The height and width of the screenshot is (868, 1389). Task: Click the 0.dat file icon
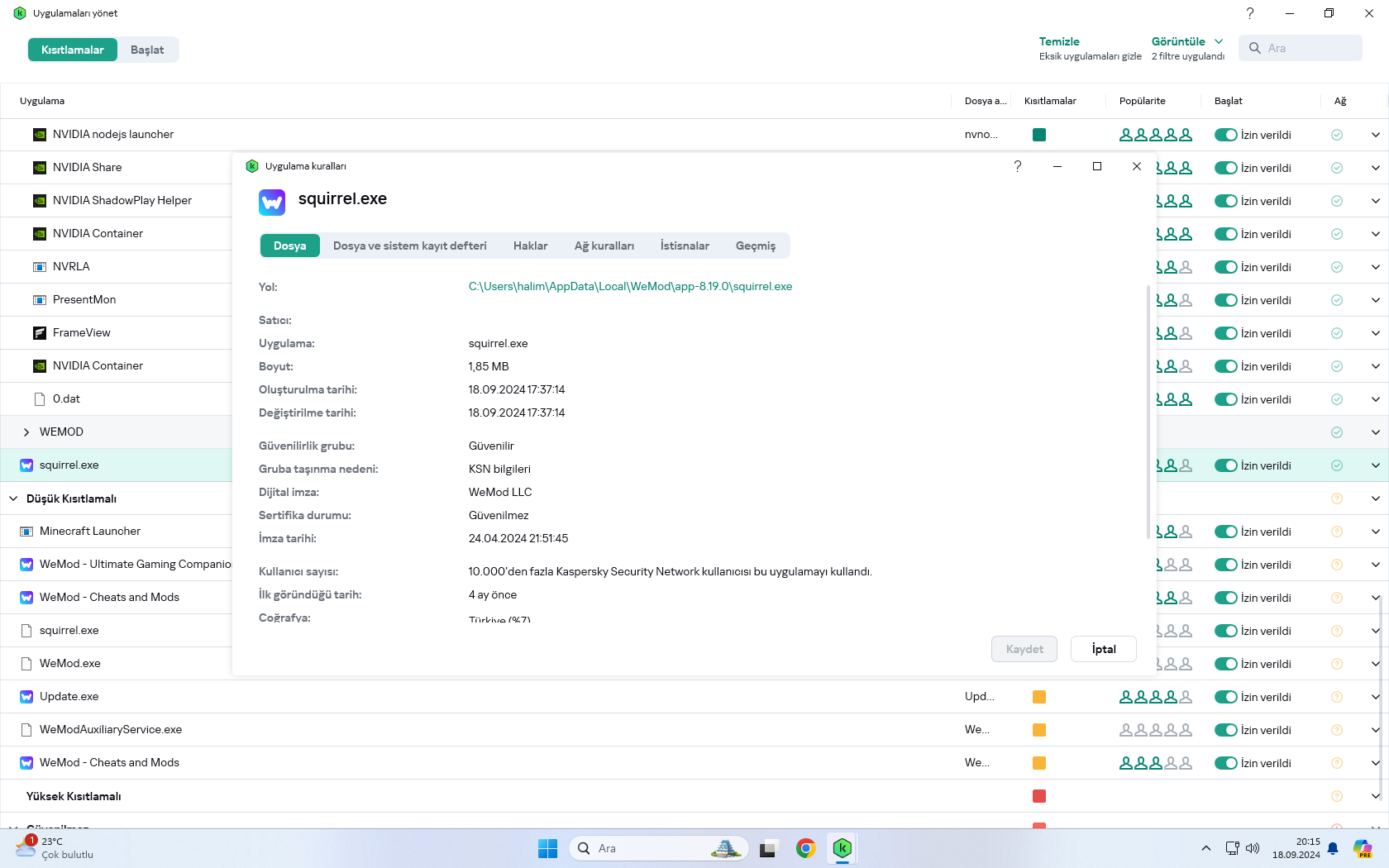[x=40, y=399]
